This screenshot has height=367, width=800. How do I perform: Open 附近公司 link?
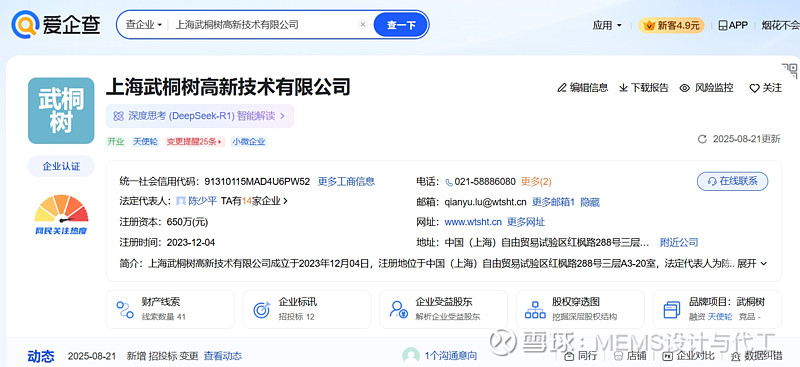[x=679, y=242]
